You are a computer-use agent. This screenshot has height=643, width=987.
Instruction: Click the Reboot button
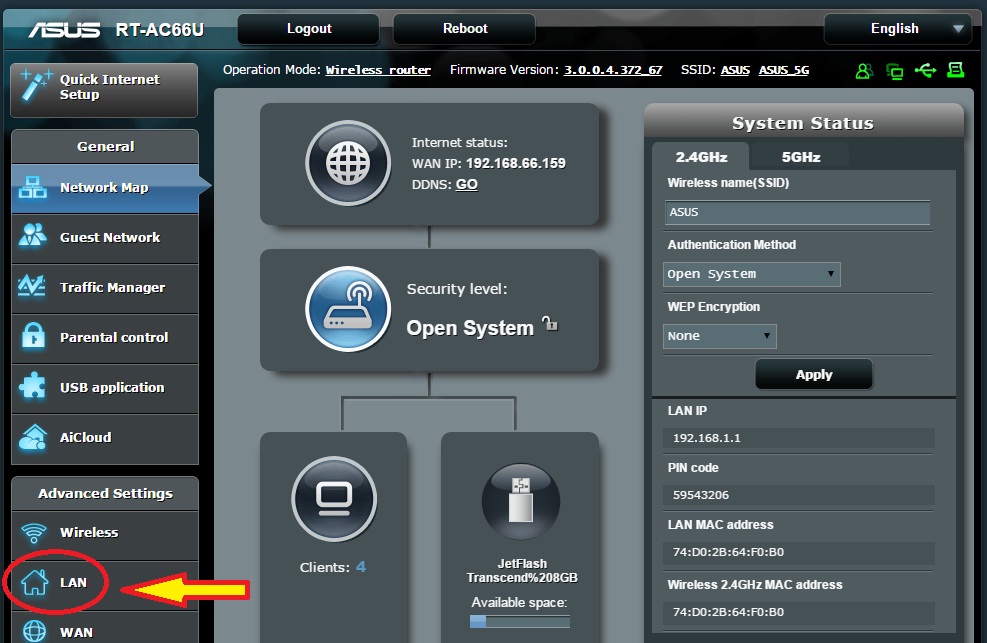tap(465, 28)
